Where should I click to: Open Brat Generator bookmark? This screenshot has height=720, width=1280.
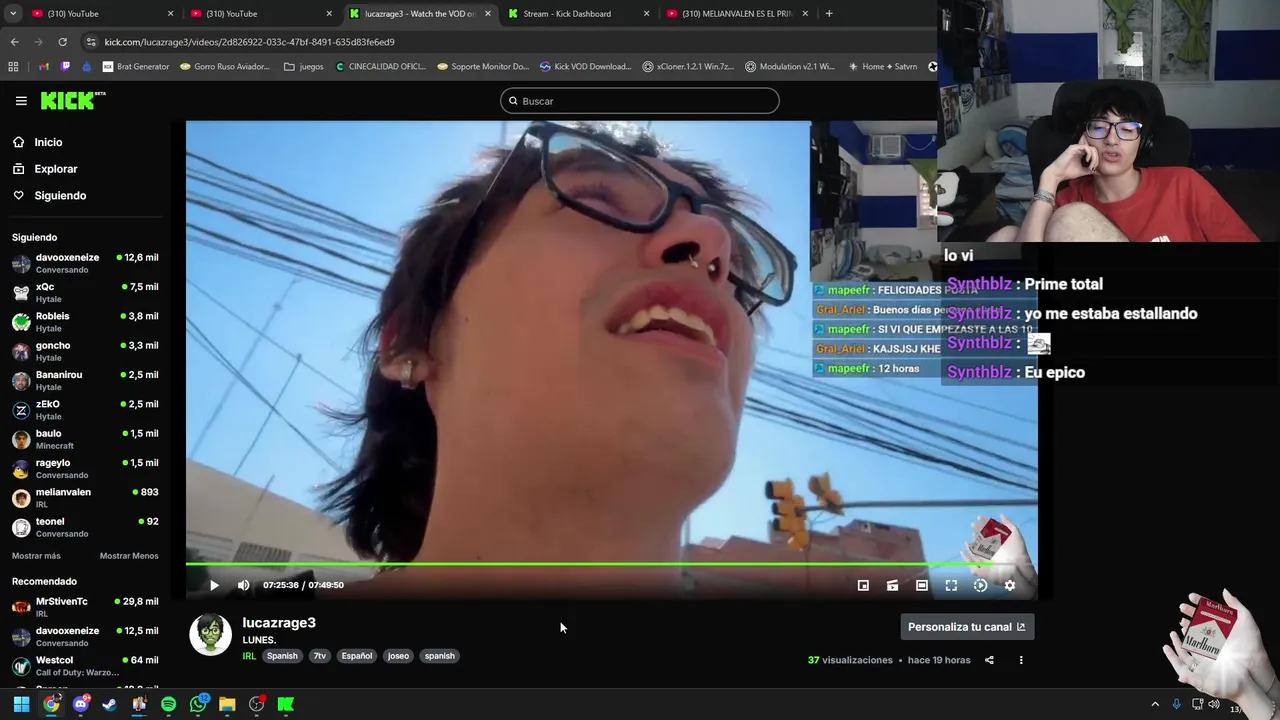pyautogui.click(x=136, y=67)
